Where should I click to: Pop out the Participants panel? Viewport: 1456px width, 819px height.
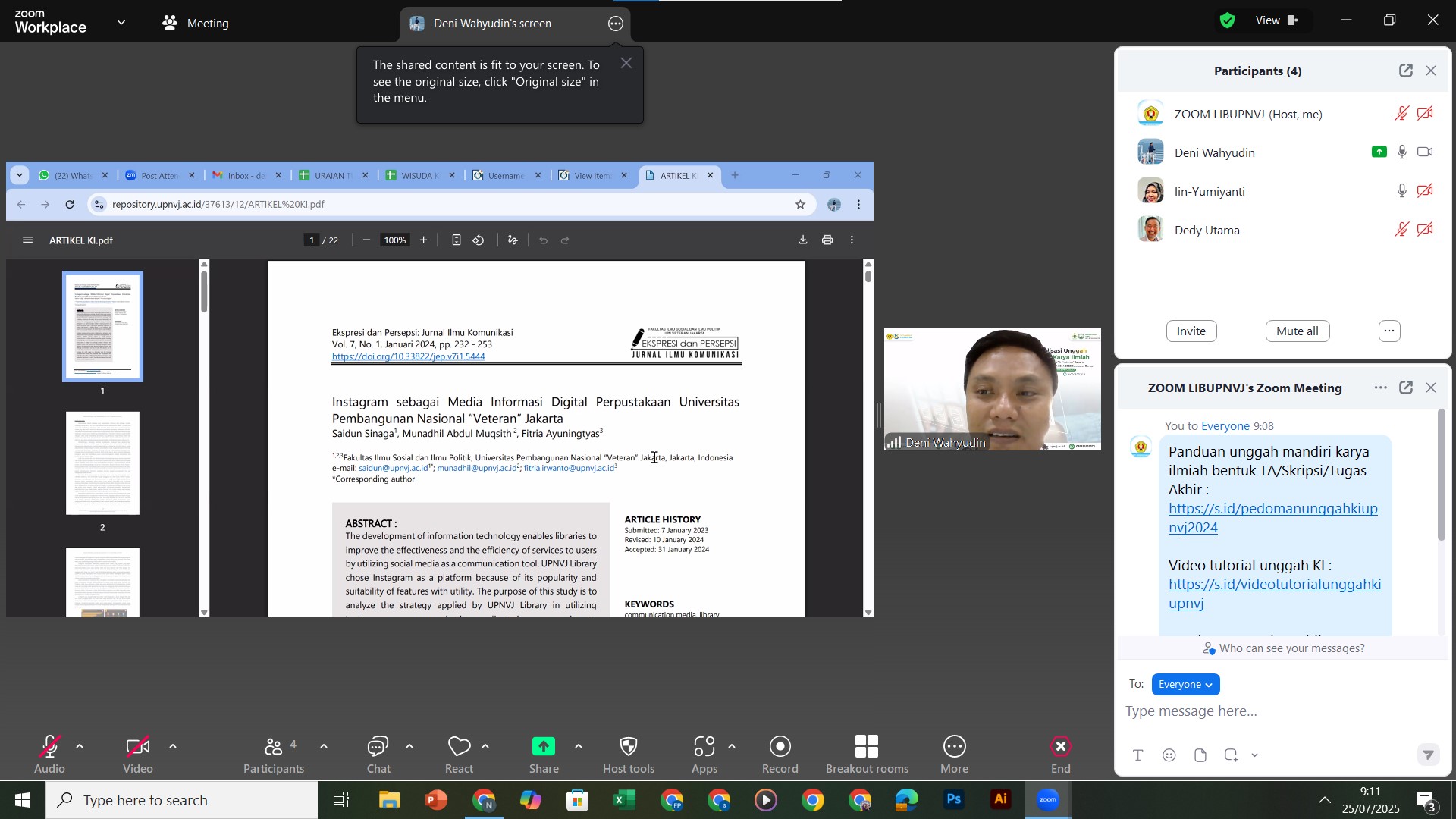click(x=1406, y=71)
